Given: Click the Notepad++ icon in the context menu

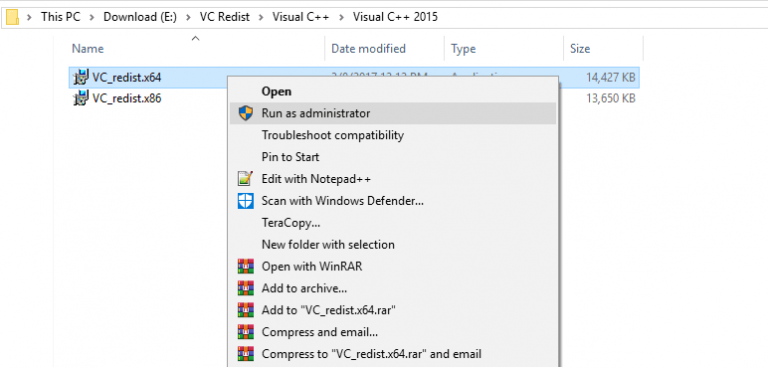Looking at the screenshot, I should click(246, 179).
